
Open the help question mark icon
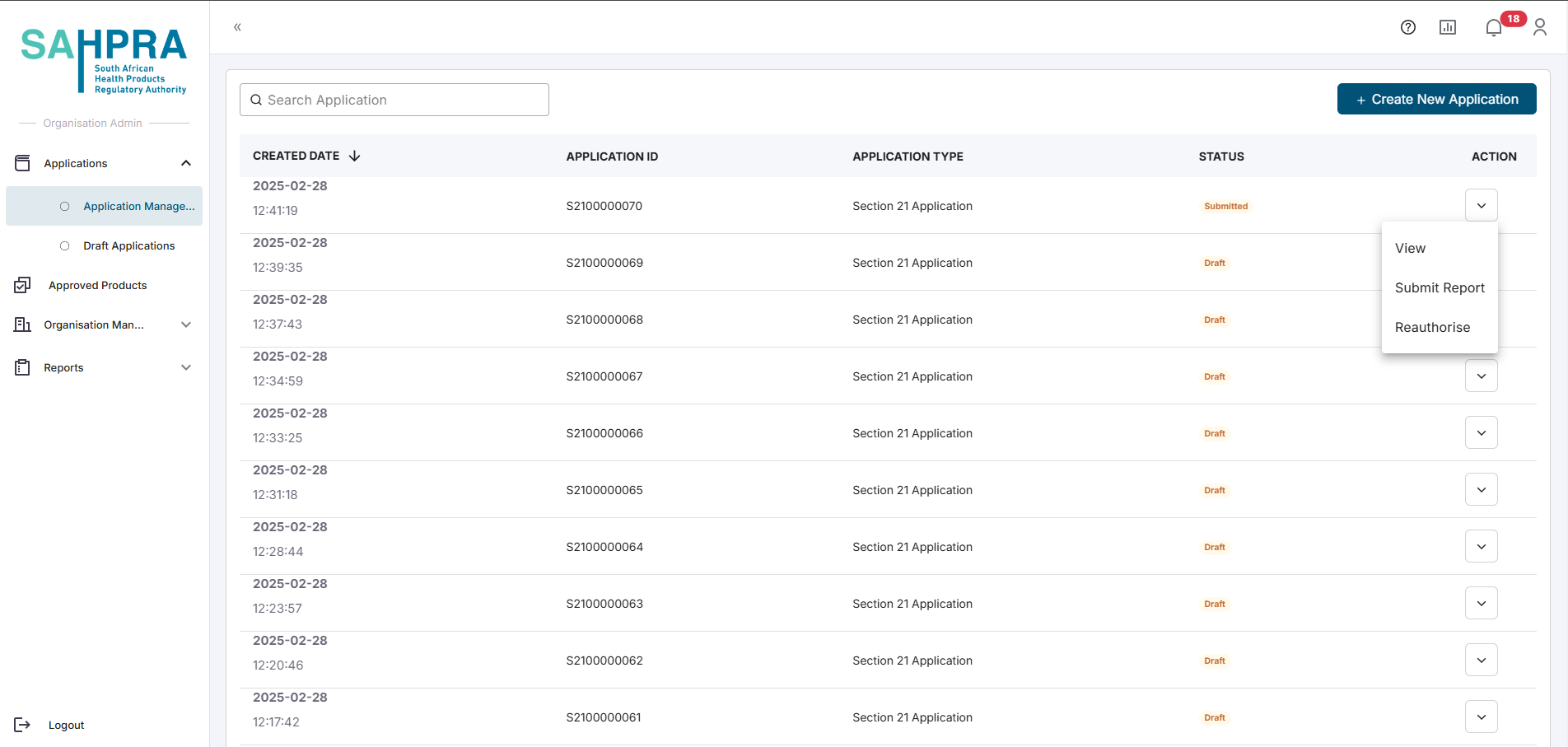[1407, 27]
